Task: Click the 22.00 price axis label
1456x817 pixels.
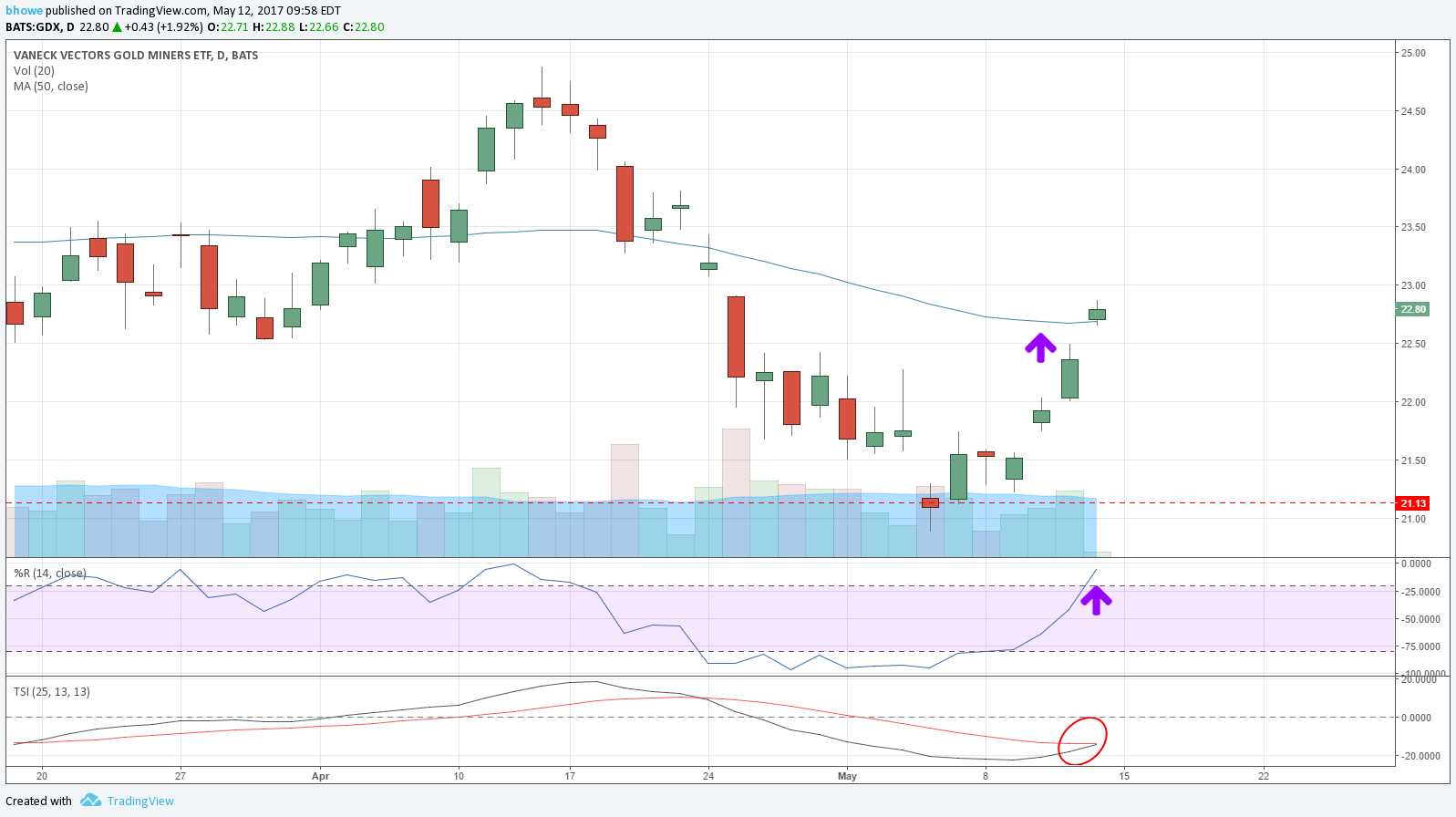Action: tap(1413, 402)
